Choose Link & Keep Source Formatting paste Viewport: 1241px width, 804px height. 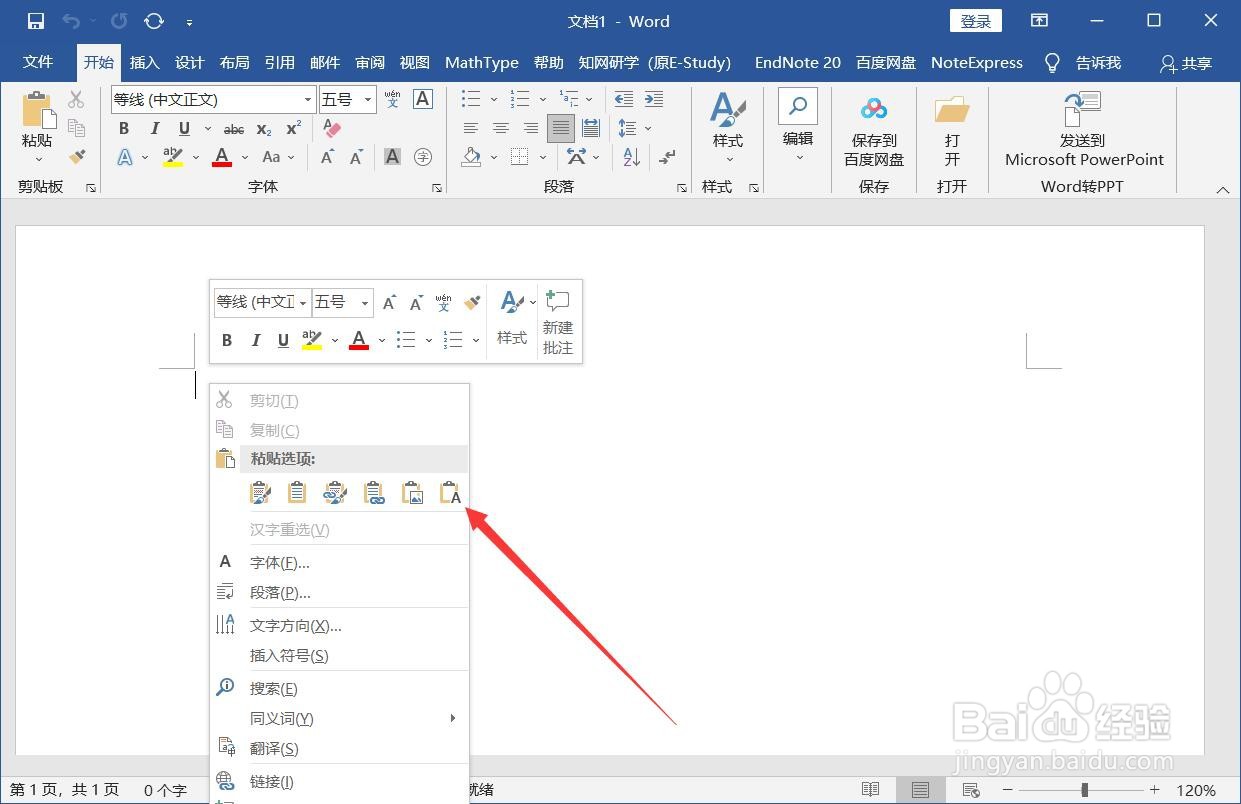pos(335,492)
